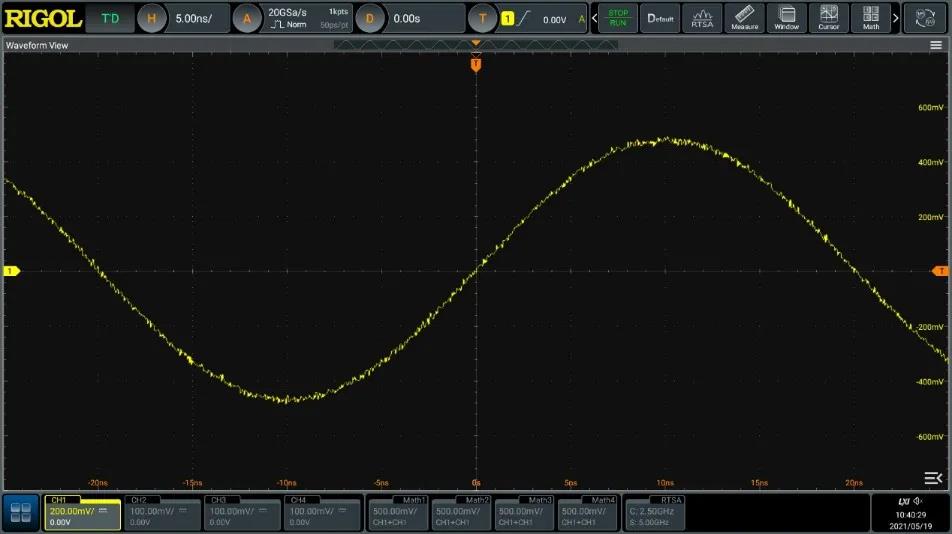Toggle the CH2 channel tab
The height and width of the screenshot is (534, 952).
coord(162,513)
